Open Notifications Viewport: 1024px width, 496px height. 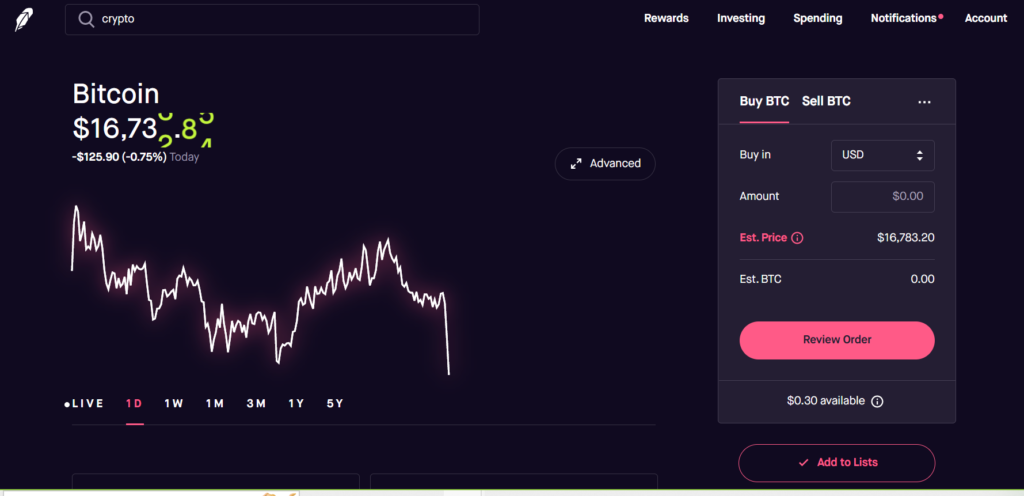tap(903, 18)
